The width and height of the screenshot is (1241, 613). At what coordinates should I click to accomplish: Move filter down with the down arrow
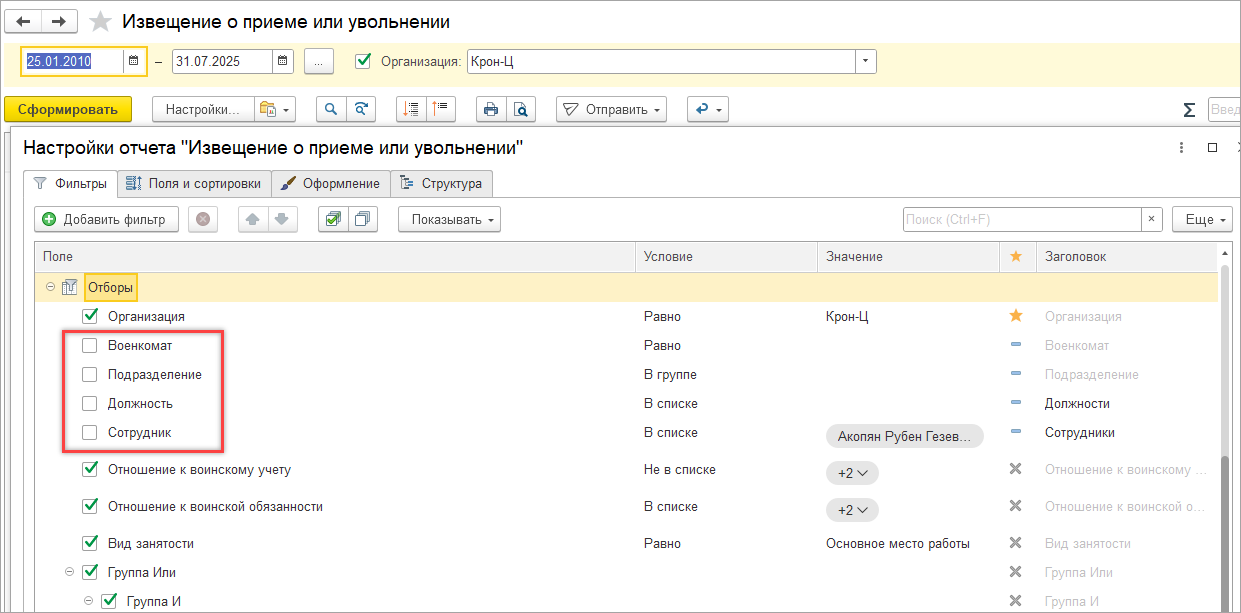pos(283,219)
